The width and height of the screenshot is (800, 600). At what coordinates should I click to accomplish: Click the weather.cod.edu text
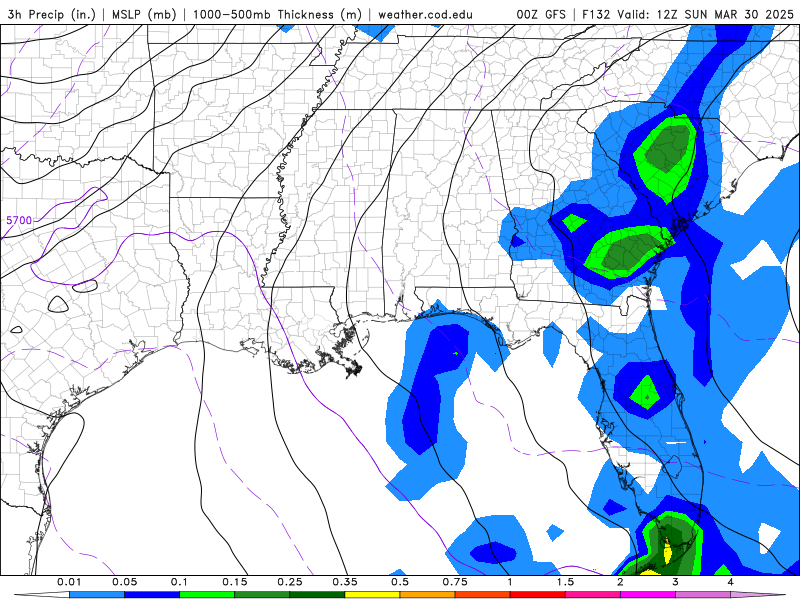click(x=425, y=15)
